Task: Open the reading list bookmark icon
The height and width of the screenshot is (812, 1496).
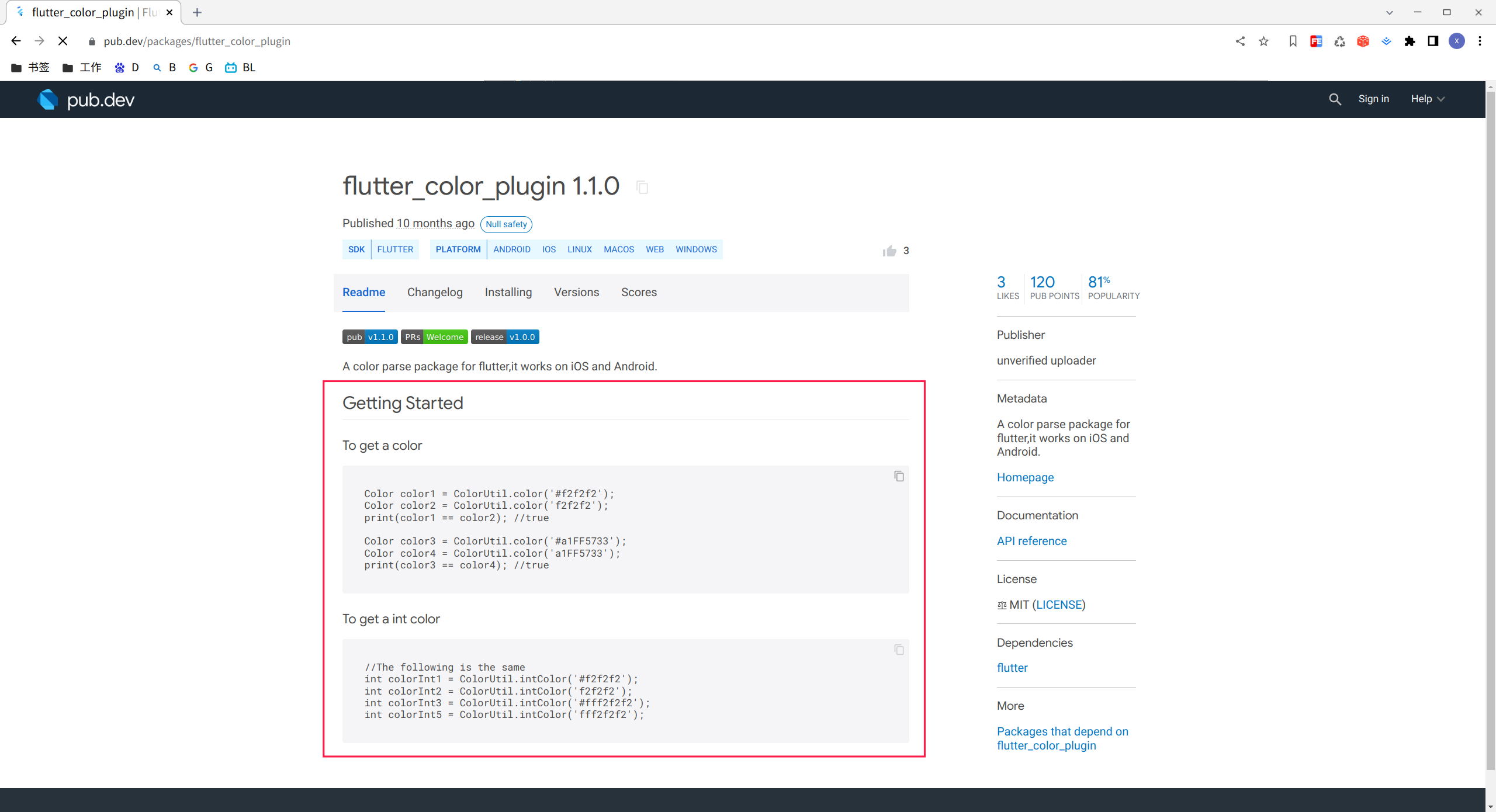Action: click(1293, 41)
